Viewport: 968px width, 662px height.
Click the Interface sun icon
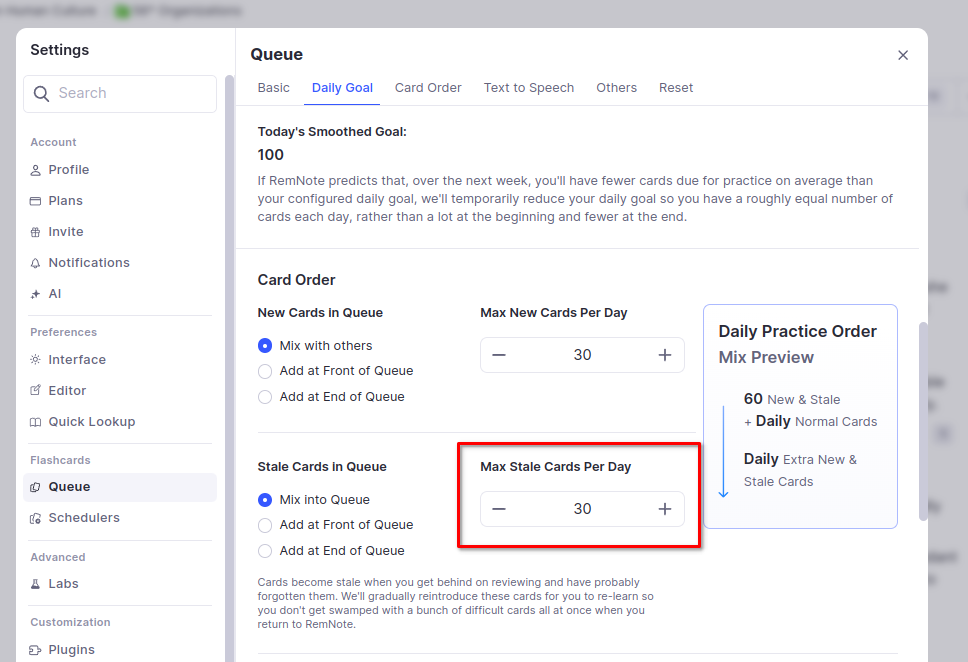36,360
